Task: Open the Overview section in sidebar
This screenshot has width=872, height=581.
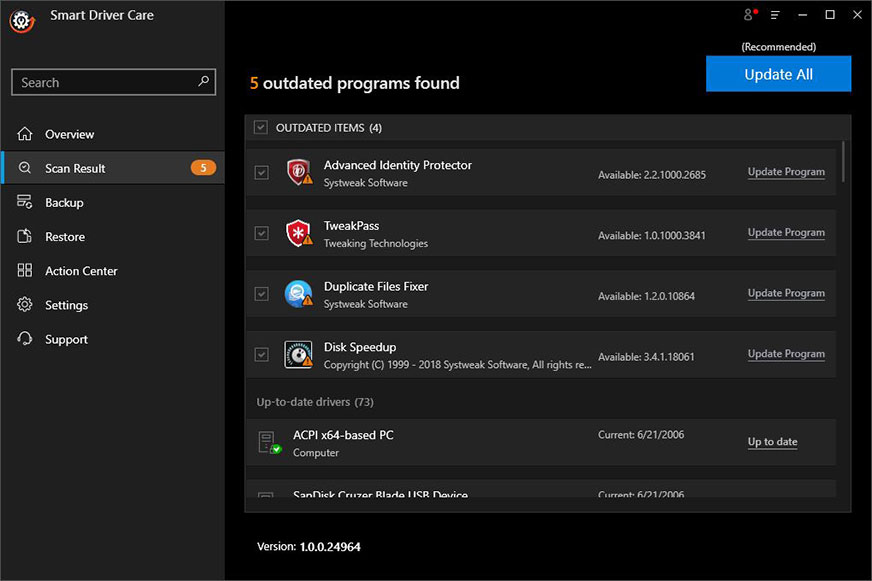Action: pyautogui.click(x=69, y=134)
